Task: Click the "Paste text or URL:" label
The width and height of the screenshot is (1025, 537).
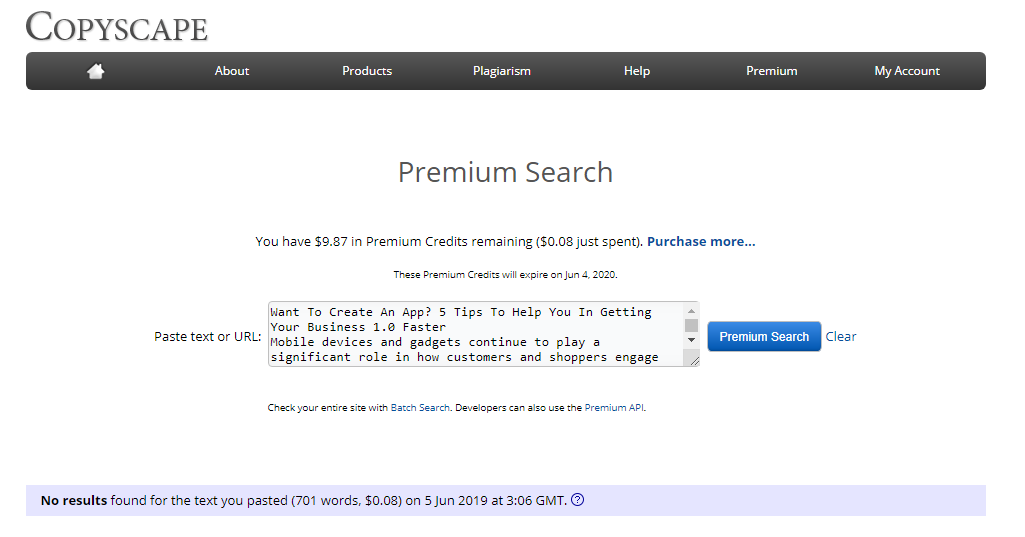Action: point(207,336)
